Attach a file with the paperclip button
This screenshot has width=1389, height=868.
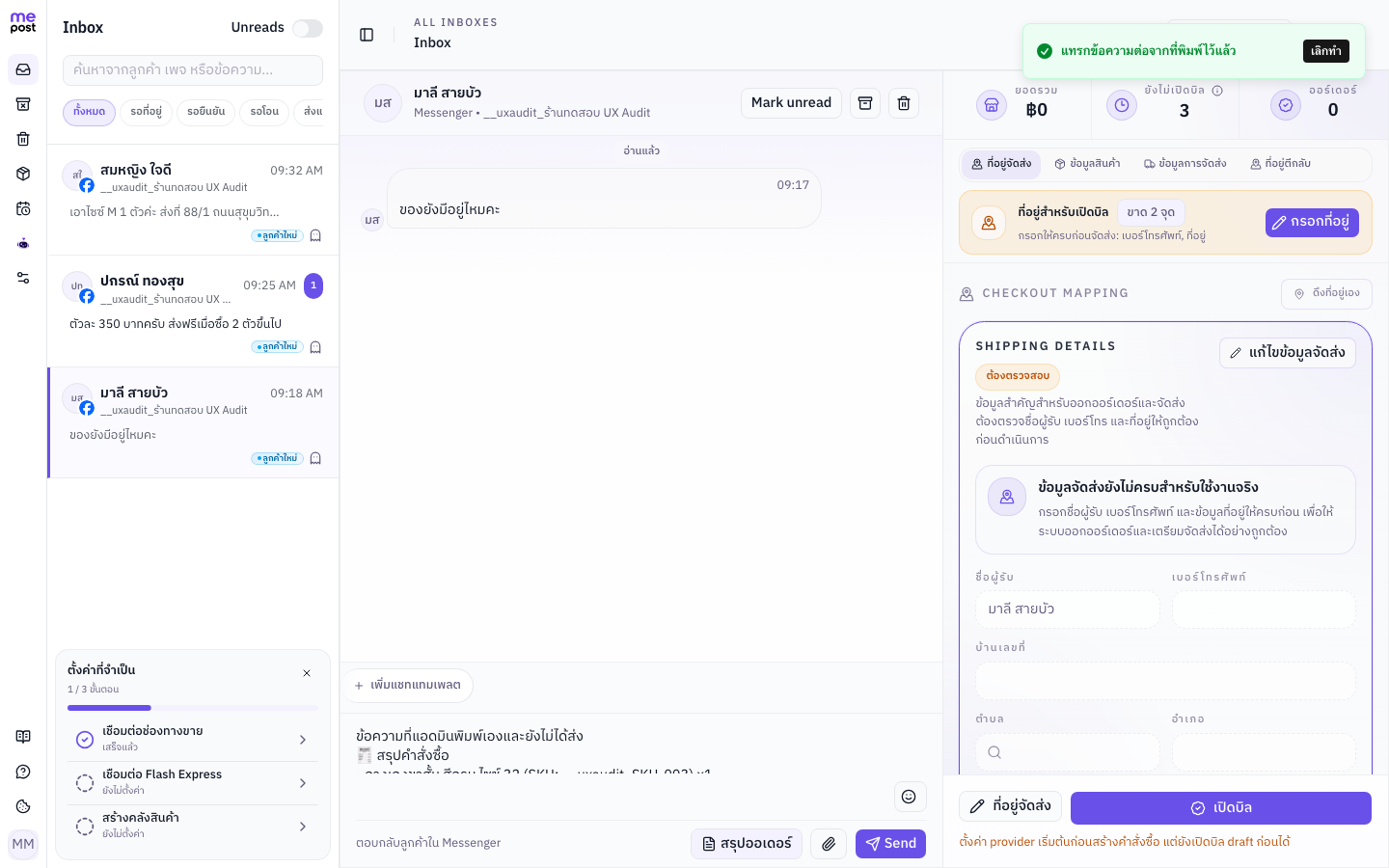(x=829, y=844)
